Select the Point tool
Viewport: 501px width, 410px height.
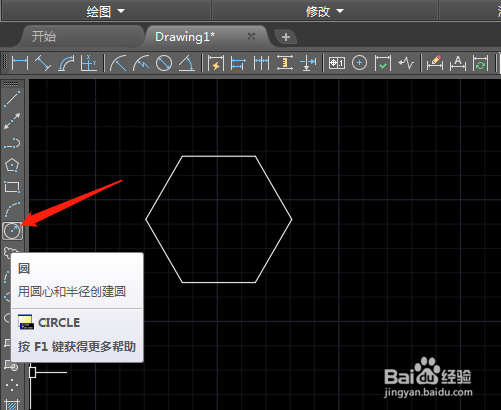[12, 385]
